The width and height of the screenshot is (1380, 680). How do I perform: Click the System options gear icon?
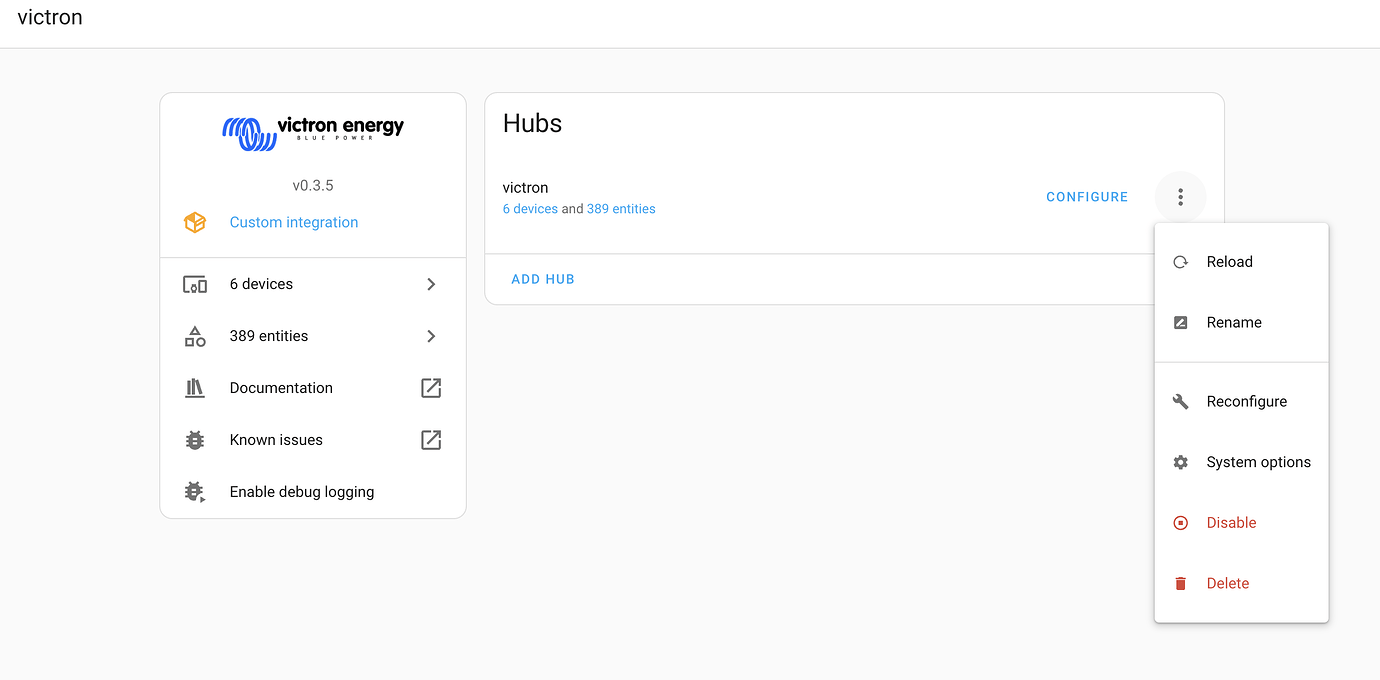1180,461
